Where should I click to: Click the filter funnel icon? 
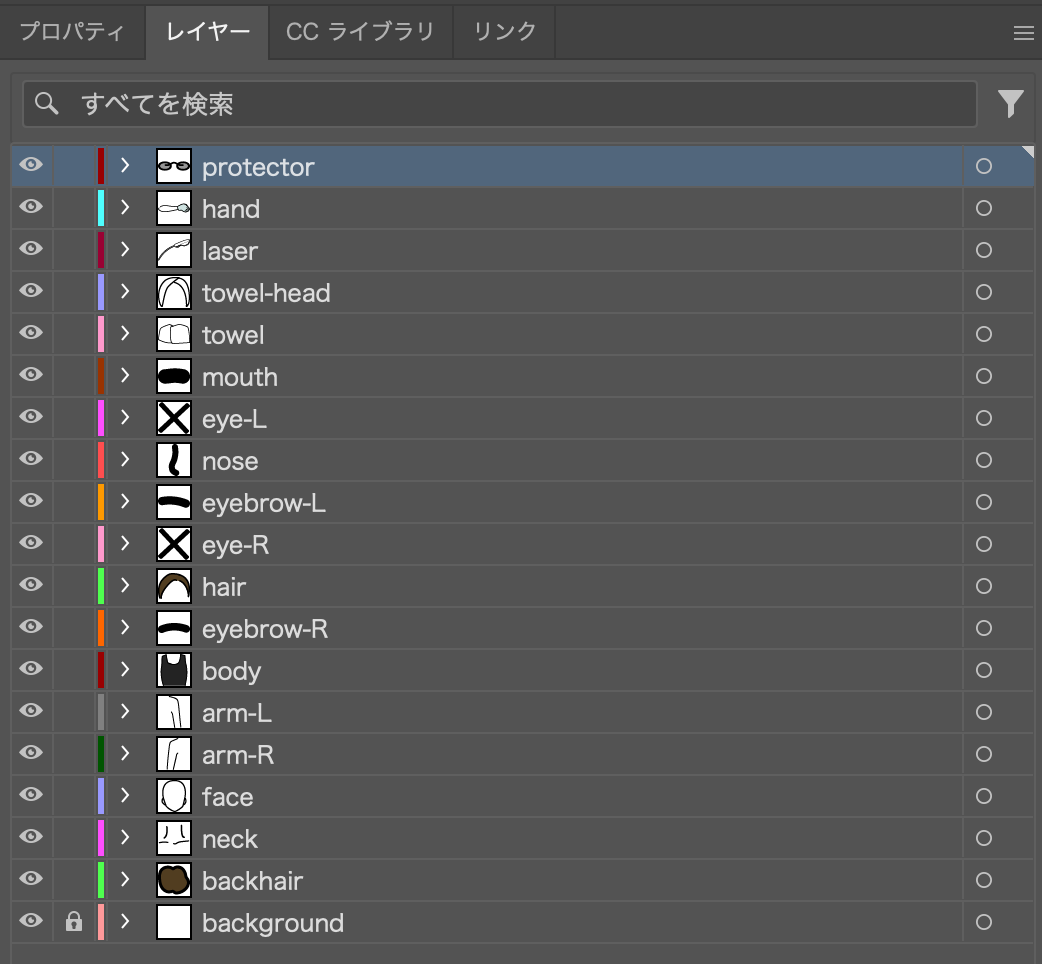coord(1010,103)
